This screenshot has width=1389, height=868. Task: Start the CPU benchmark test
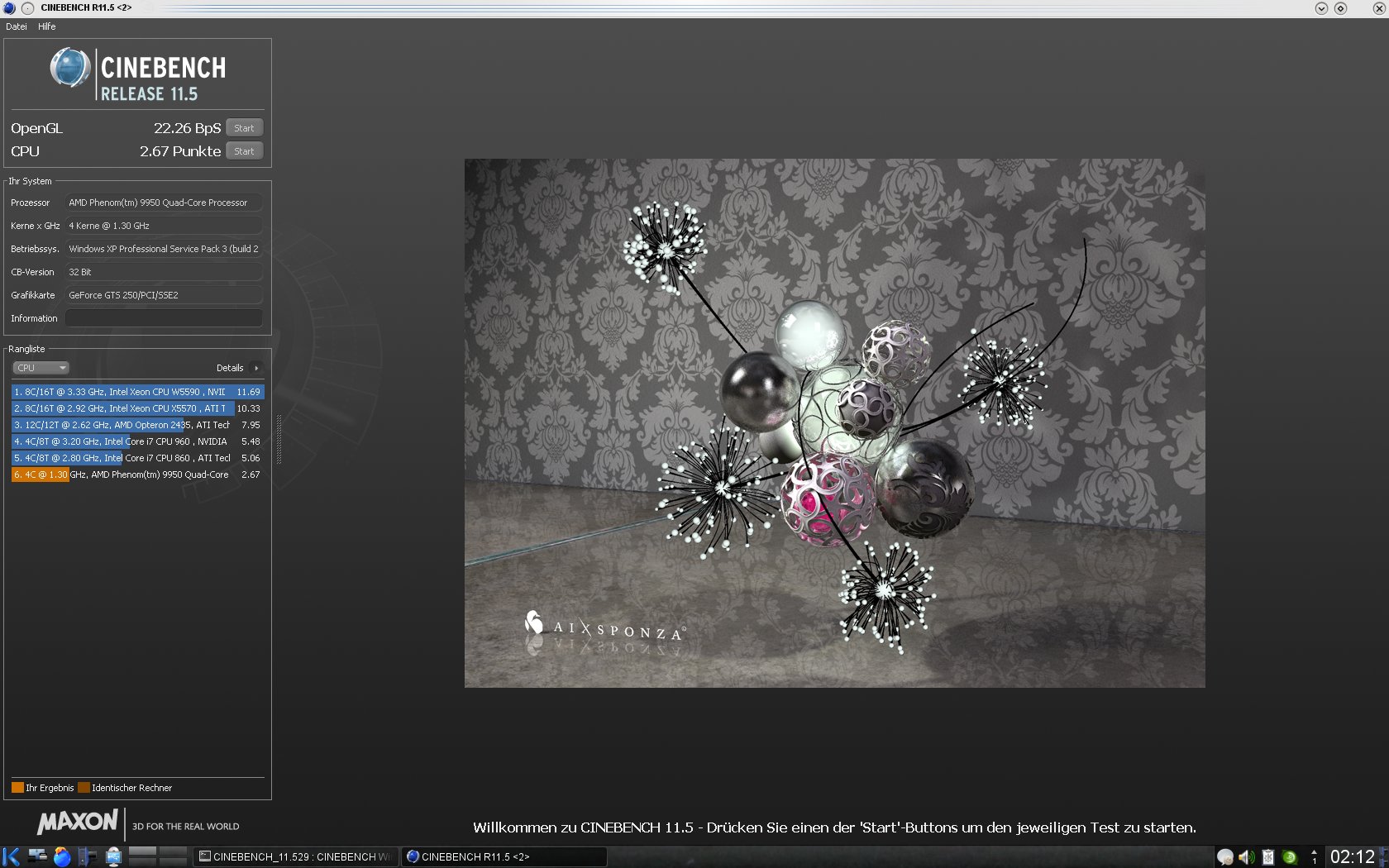(244, 151)
